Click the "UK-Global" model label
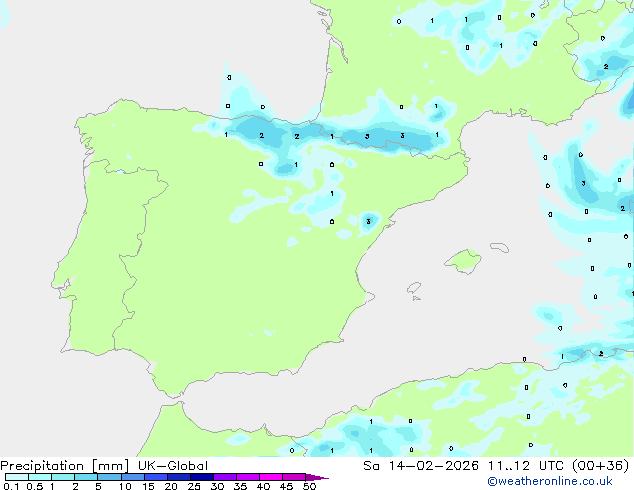 coord(173,465)
